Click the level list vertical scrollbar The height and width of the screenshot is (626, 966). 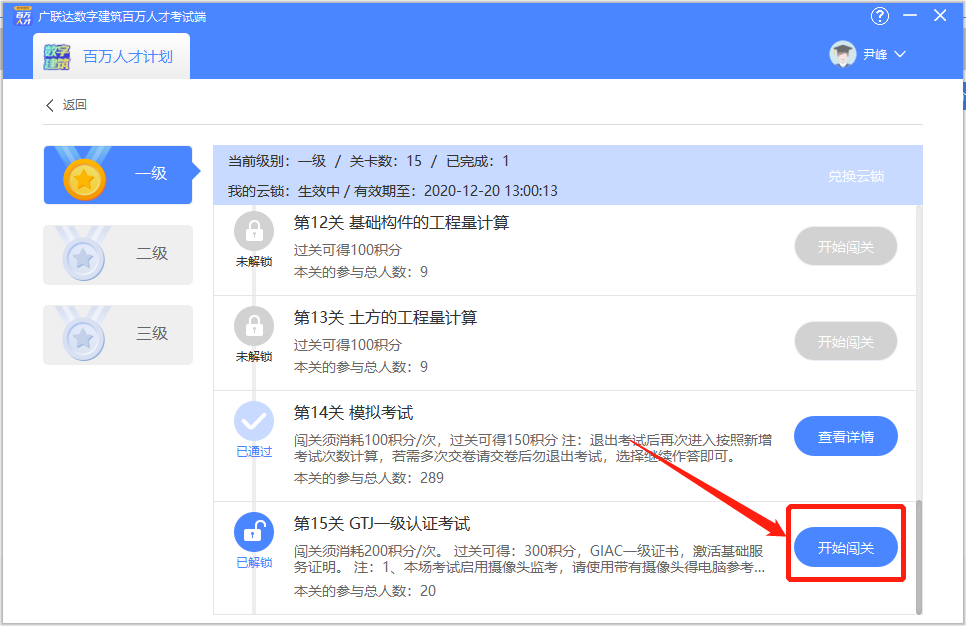tap(919, 557)
